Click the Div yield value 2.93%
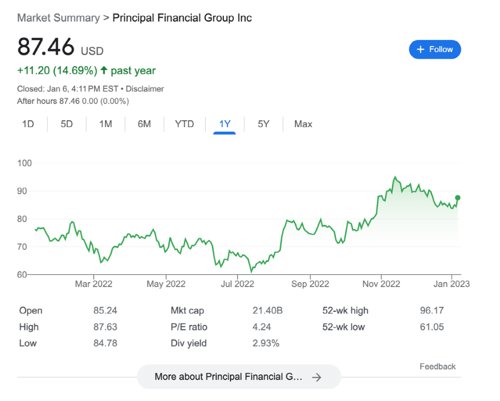 [266, 343]
